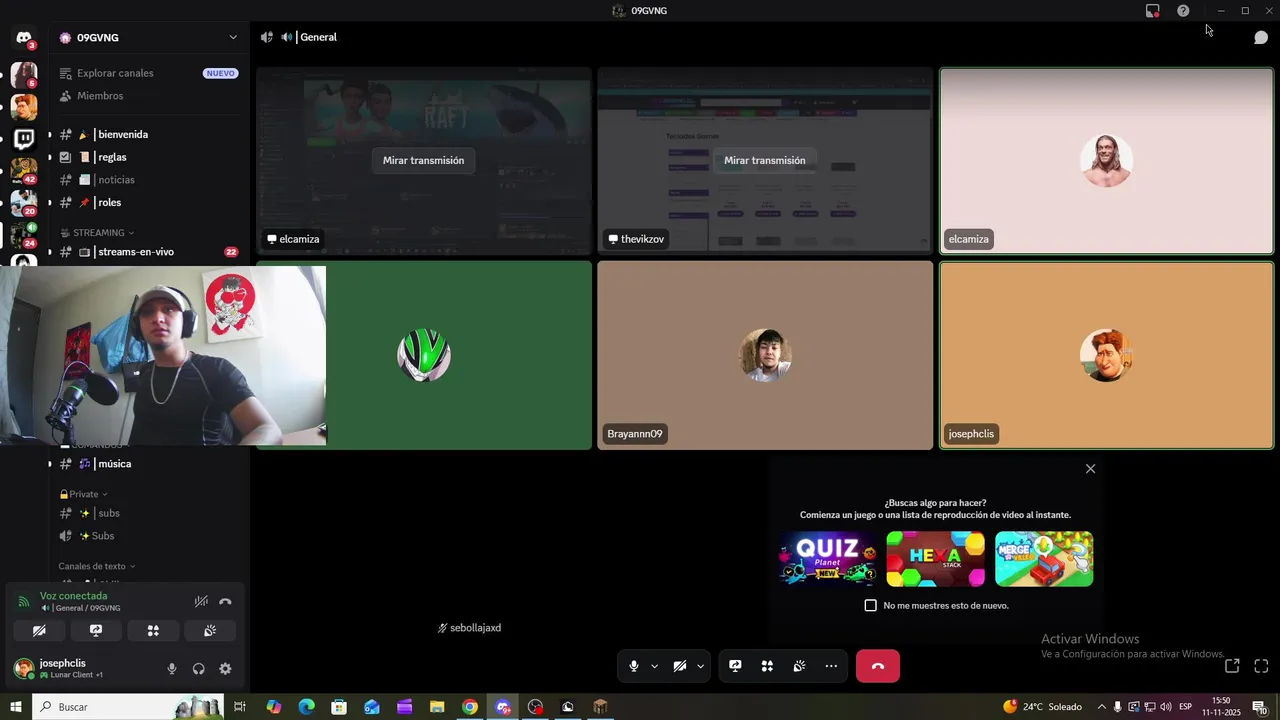Open the Discord help question-mark icon
Screen dimensions: 1280x720
click(1183, 11)
